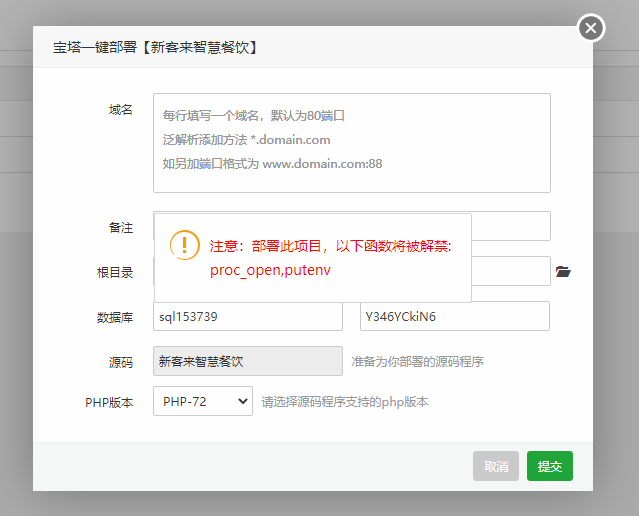Select the database name field sql153739

248,316
